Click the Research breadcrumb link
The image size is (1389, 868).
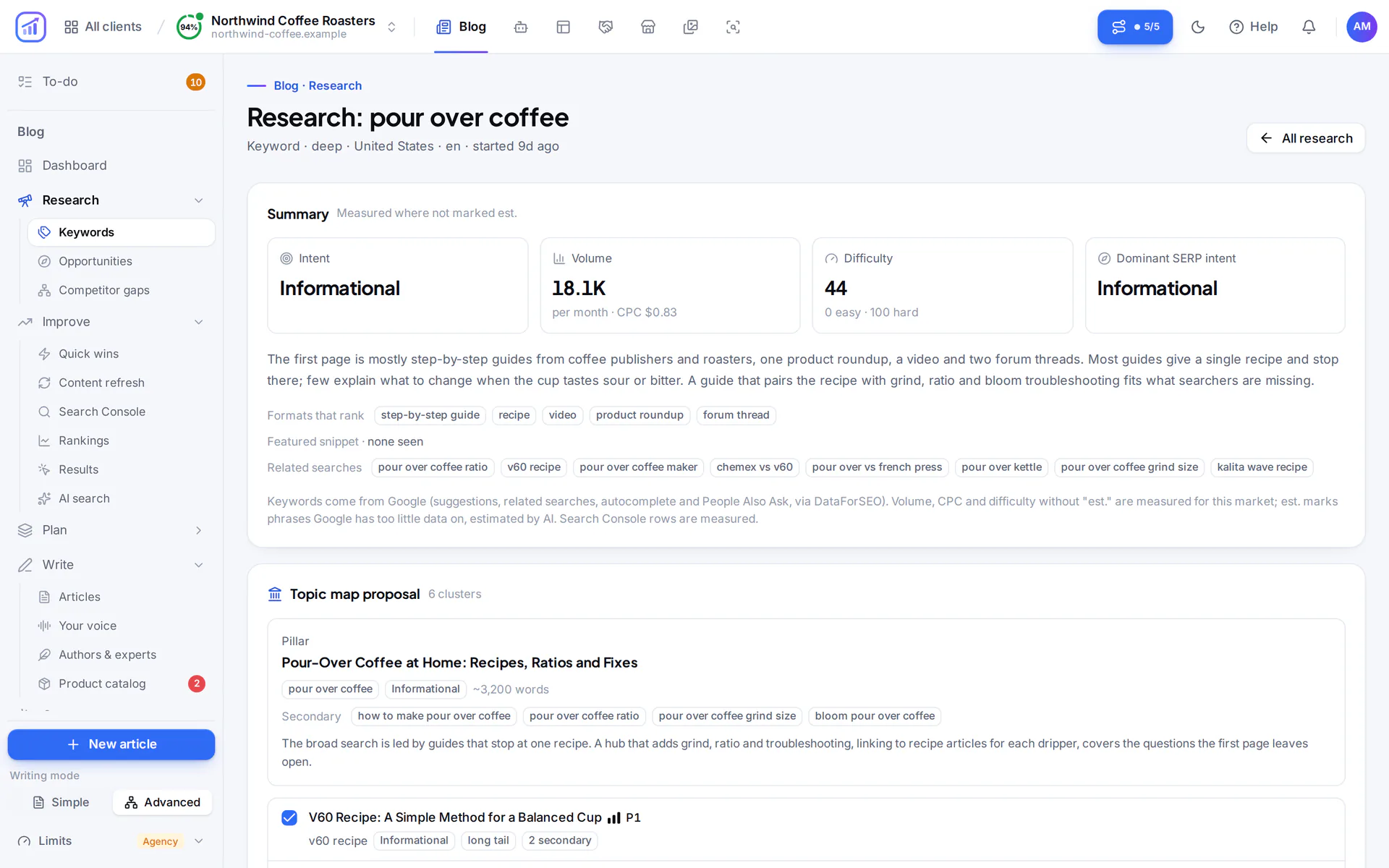tap(335, 85)
